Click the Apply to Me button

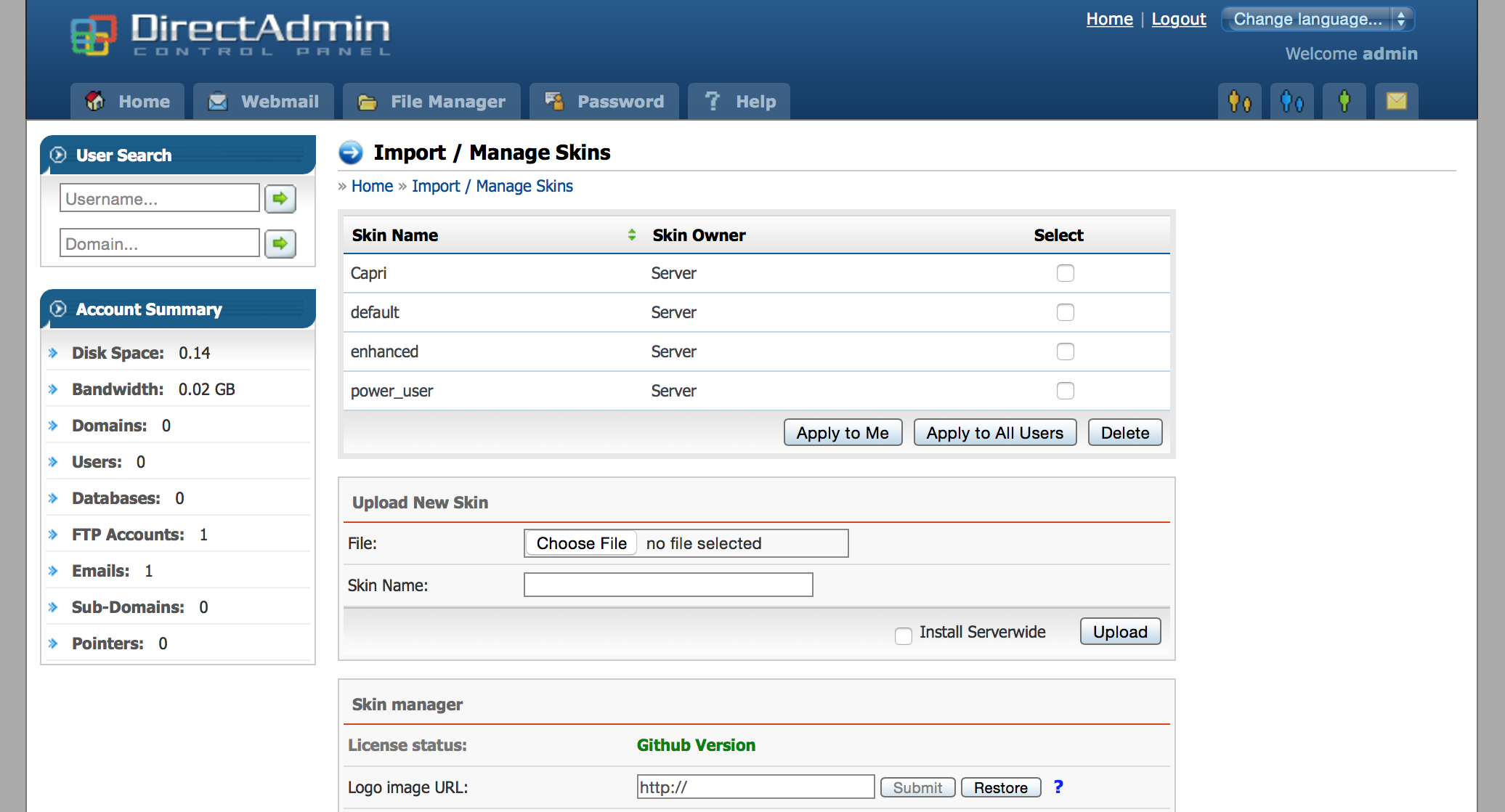[843, 433]
